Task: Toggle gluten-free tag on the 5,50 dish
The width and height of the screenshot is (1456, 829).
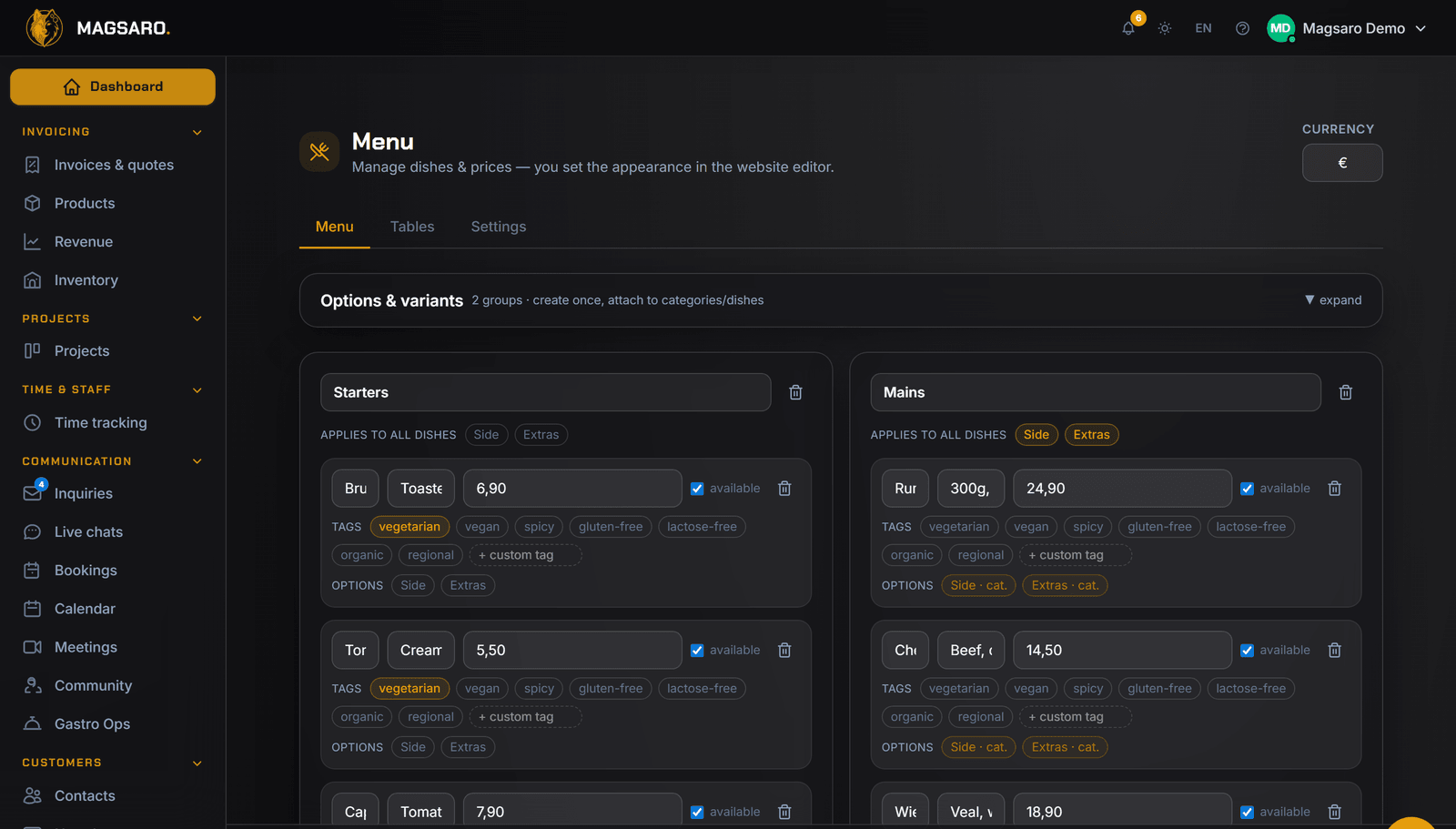Action: click(611, 689)
